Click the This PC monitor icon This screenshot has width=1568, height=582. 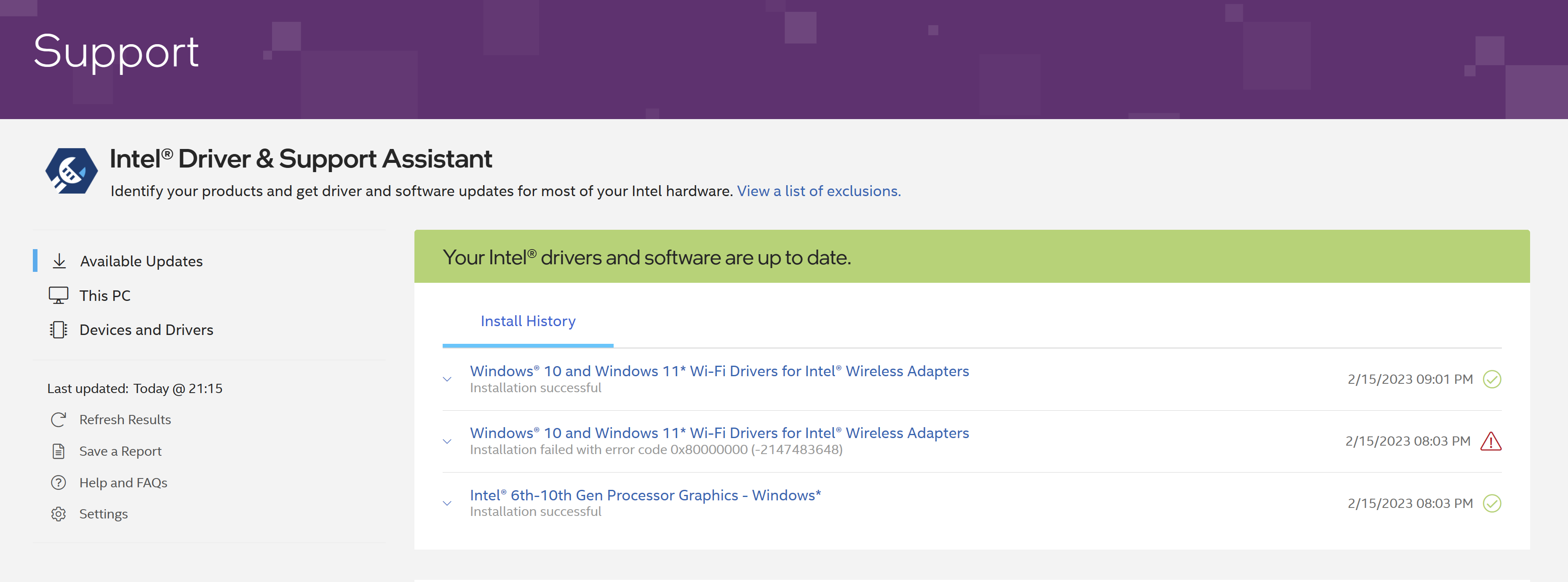pos(59,295)
